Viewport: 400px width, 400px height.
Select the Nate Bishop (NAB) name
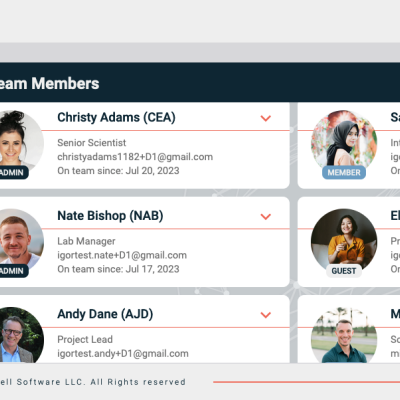point(110,216)
